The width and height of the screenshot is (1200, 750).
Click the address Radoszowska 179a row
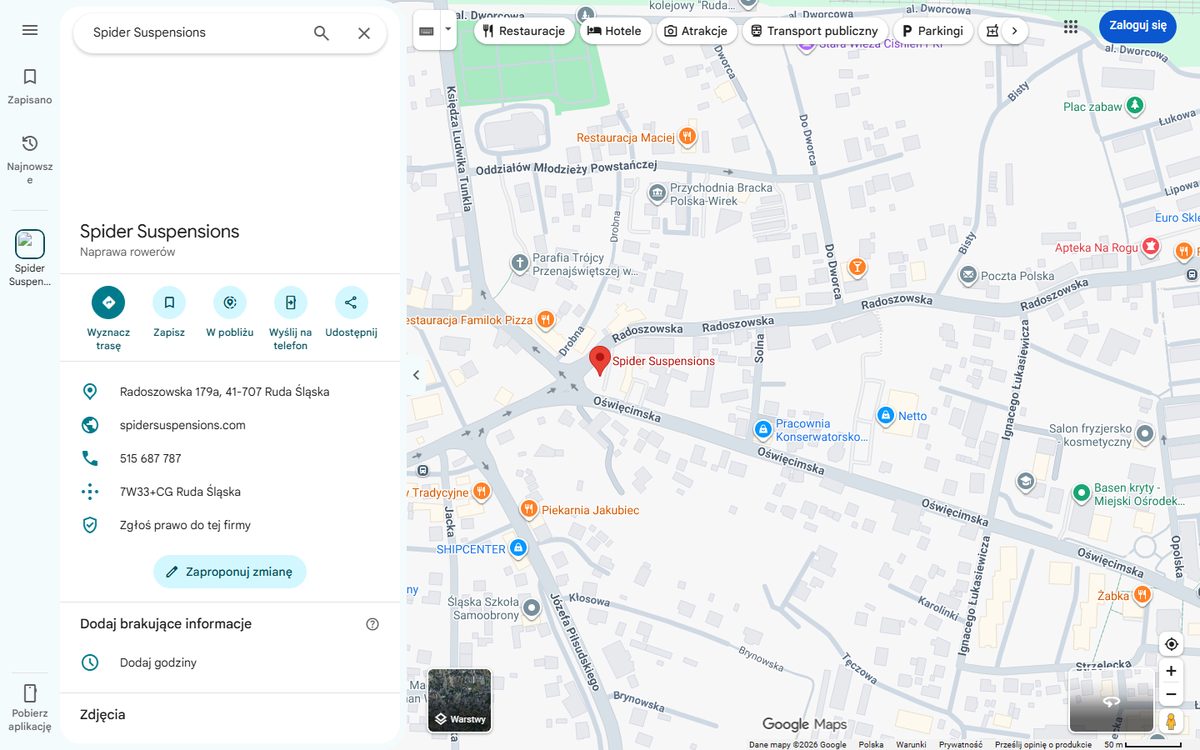[x=230, y=392]
